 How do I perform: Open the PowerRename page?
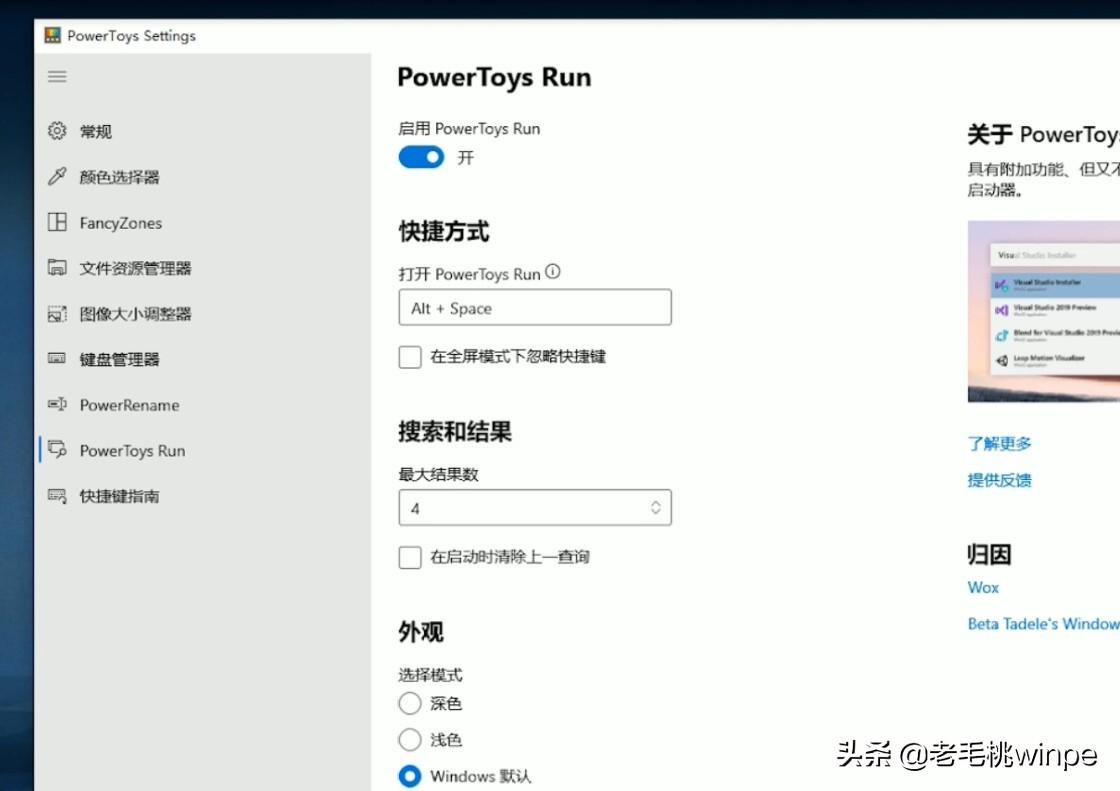coord(205,405)
